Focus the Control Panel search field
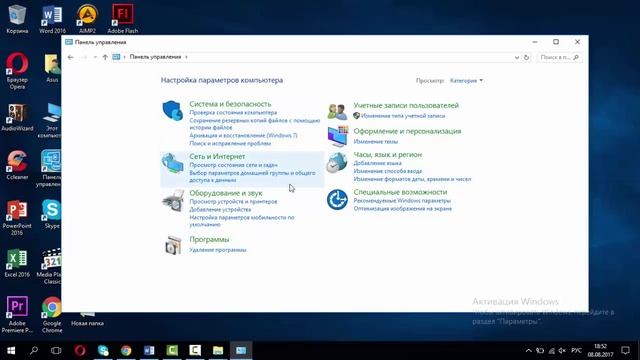The height and width of the screenshot is (360, 640). tap(560, 58)
